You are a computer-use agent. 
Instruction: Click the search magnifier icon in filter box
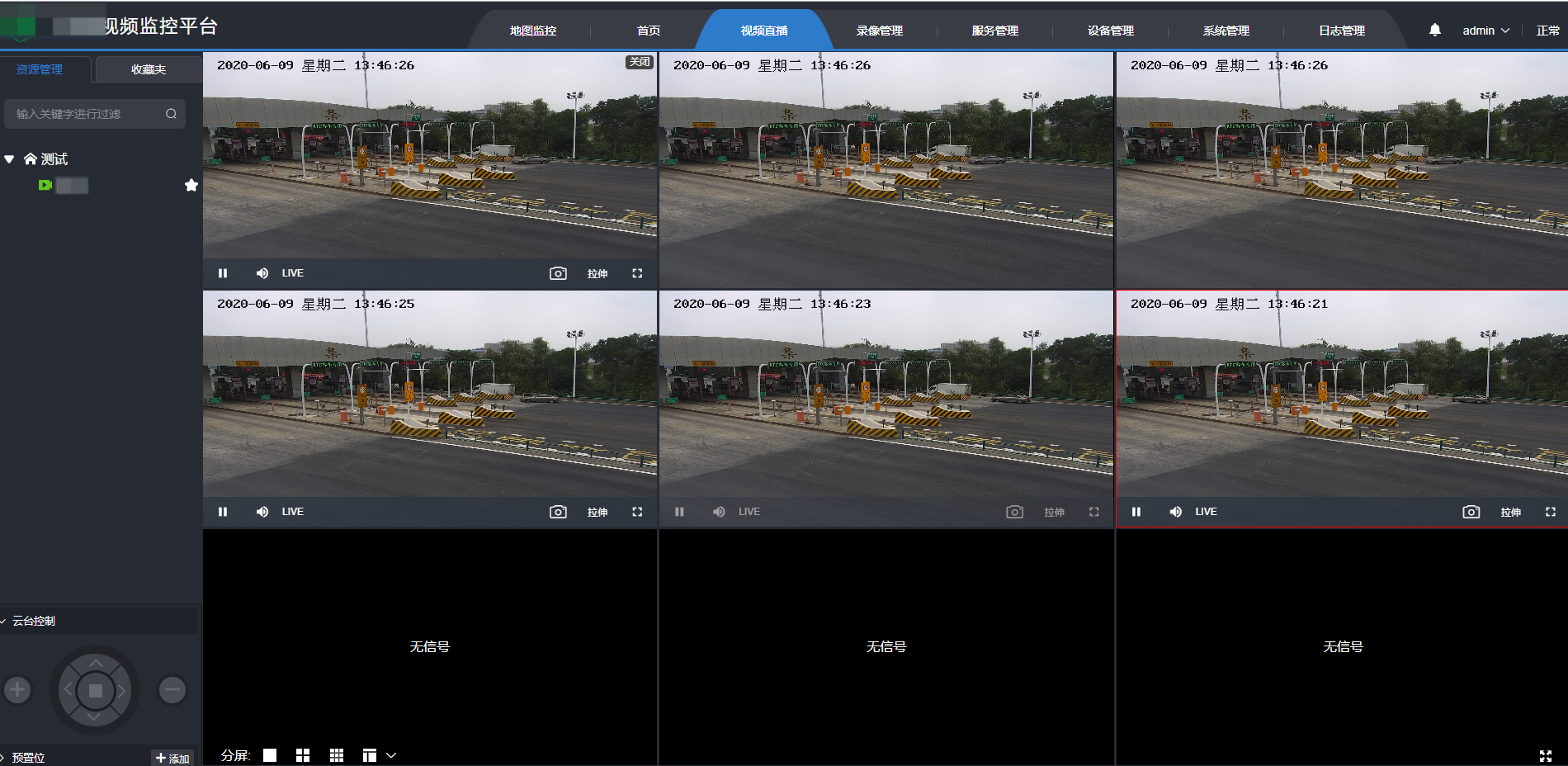(x=171, y=114)
